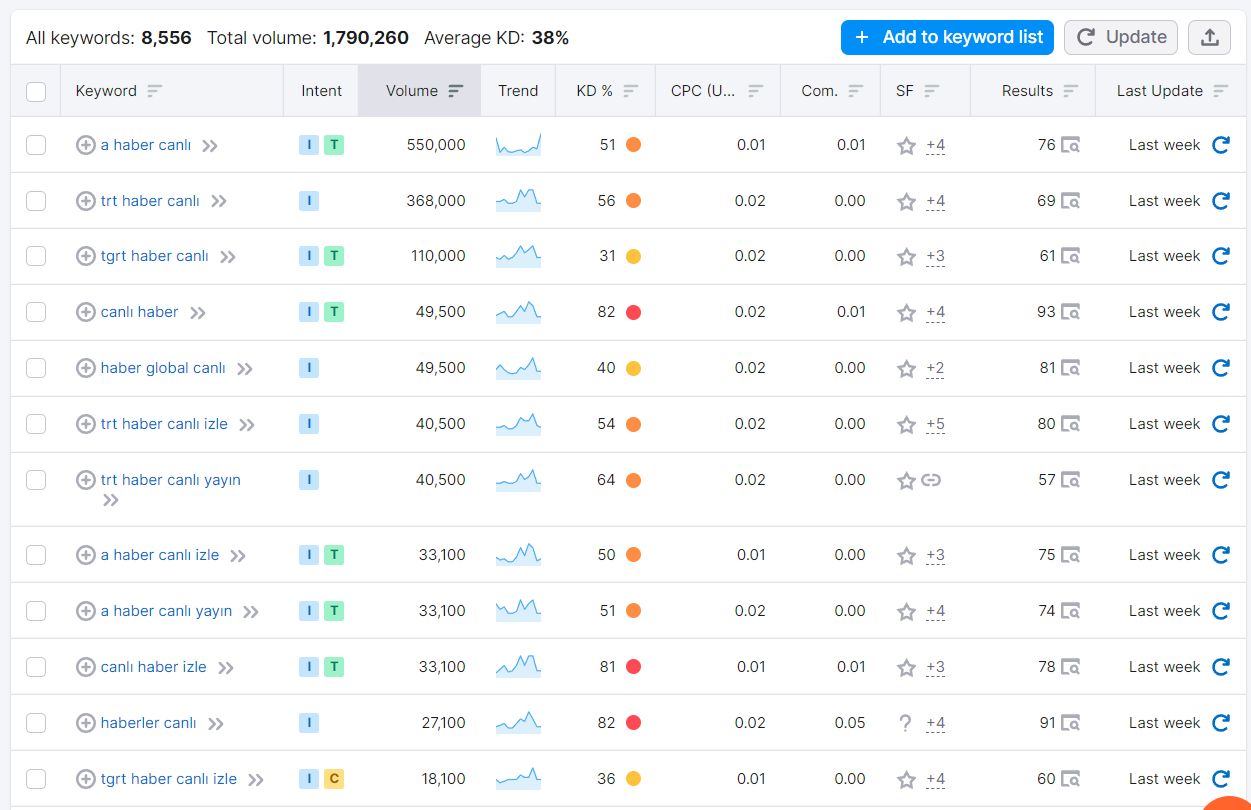
Task: Open keyword link 'haber global canlı'
Action: [x=163, y=368]
